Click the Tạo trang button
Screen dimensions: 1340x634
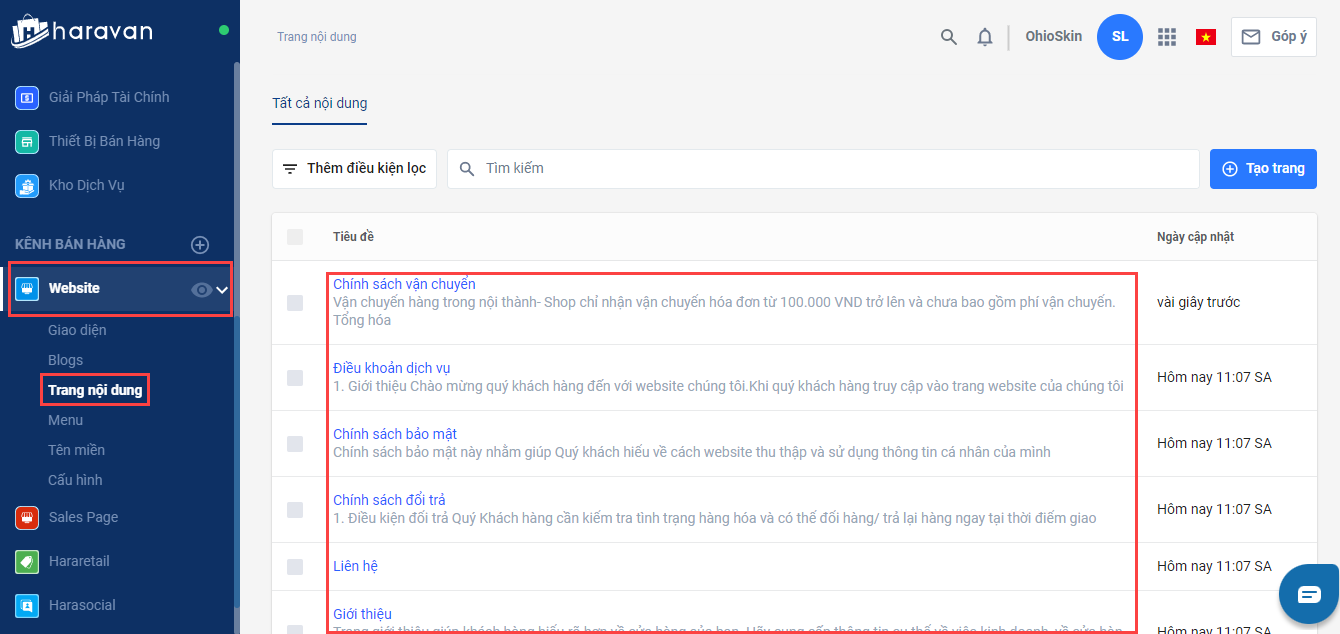point(1263,169)
